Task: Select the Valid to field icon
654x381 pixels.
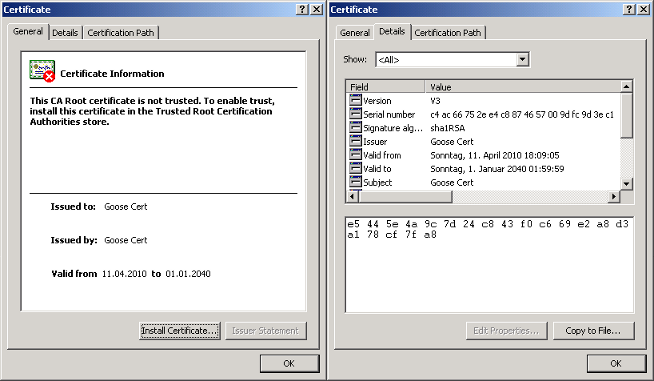Action: click(x=355, y=168)
